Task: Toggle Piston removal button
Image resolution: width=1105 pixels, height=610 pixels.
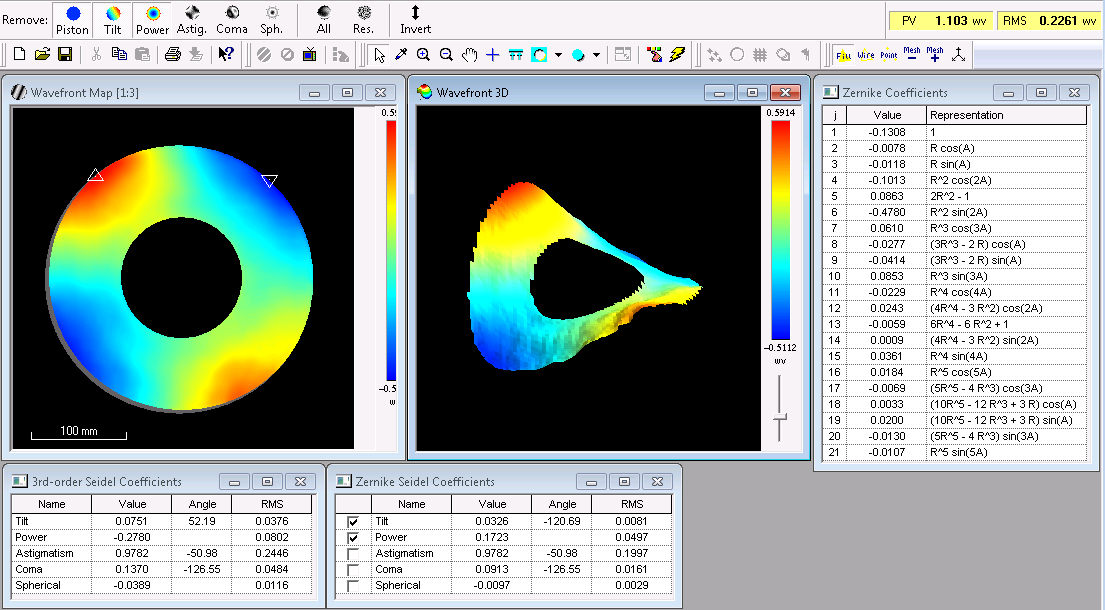Action: click(73, 19)
